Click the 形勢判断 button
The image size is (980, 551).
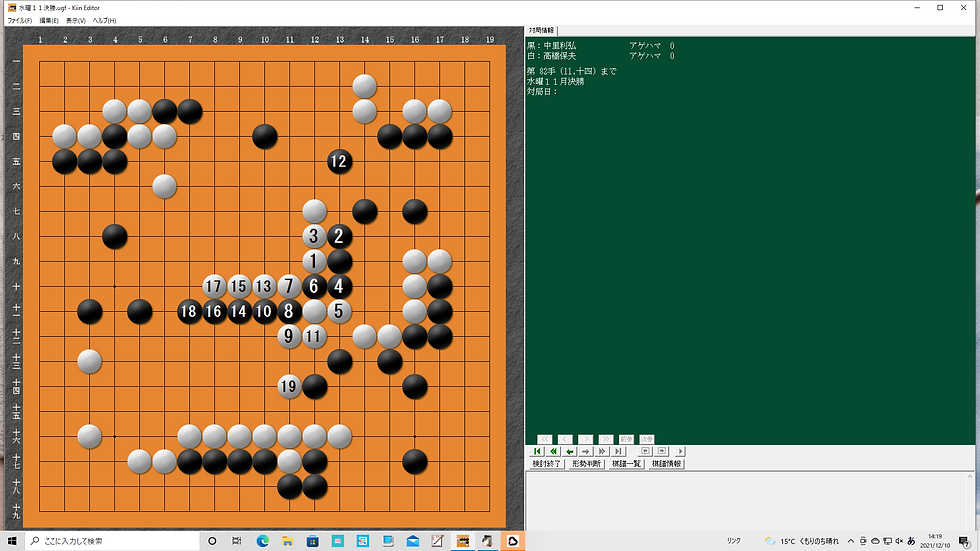click(586, 464)
